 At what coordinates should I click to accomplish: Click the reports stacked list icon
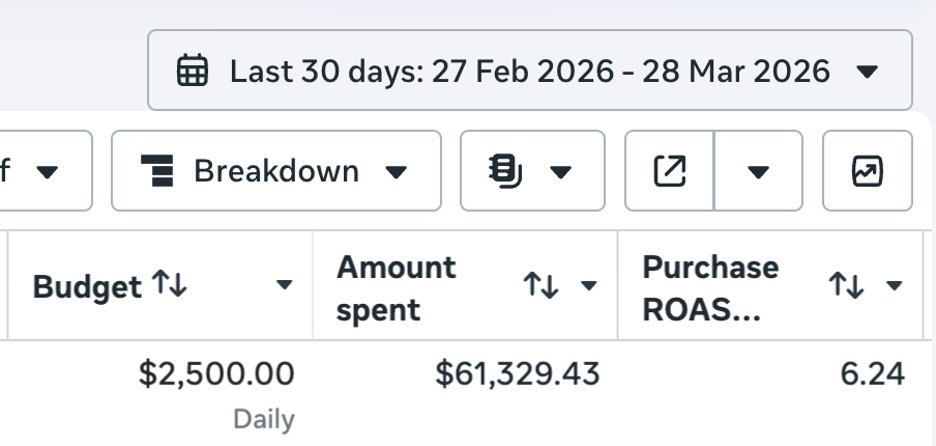[x=506, y=171]
